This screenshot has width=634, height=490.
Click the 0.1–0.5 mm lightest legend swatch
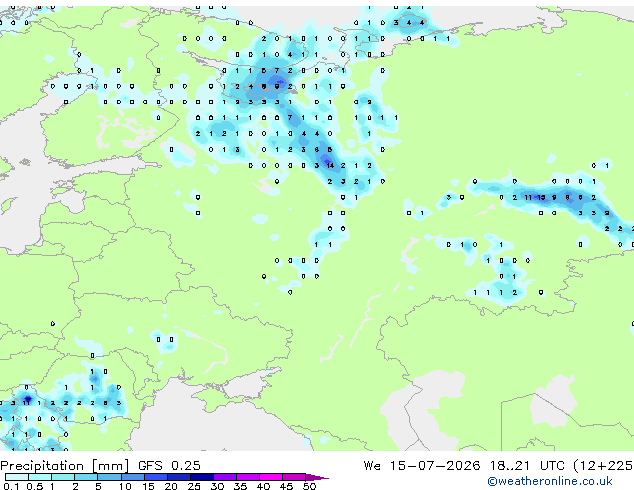pyautogui.click(x=17, y=477)
